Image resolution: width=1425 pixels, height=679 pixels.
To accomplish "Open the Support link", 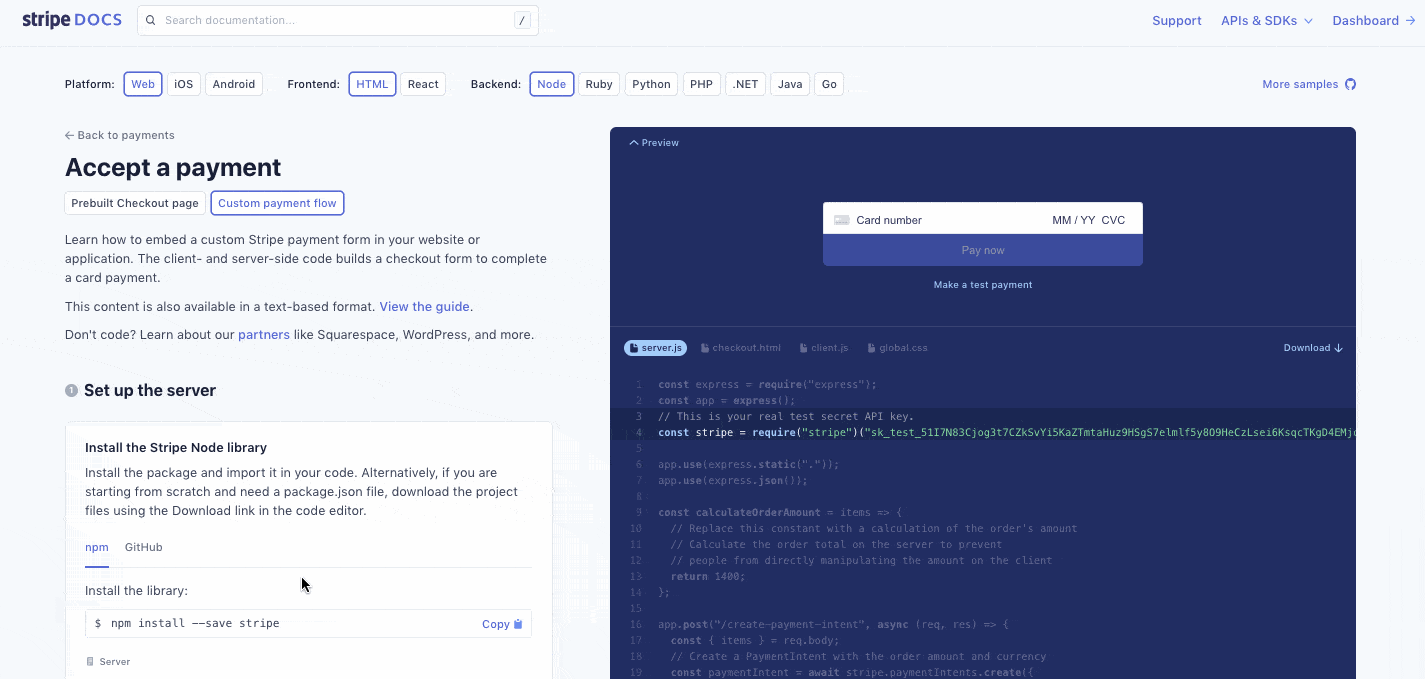I will click(x=1177, y=20).
